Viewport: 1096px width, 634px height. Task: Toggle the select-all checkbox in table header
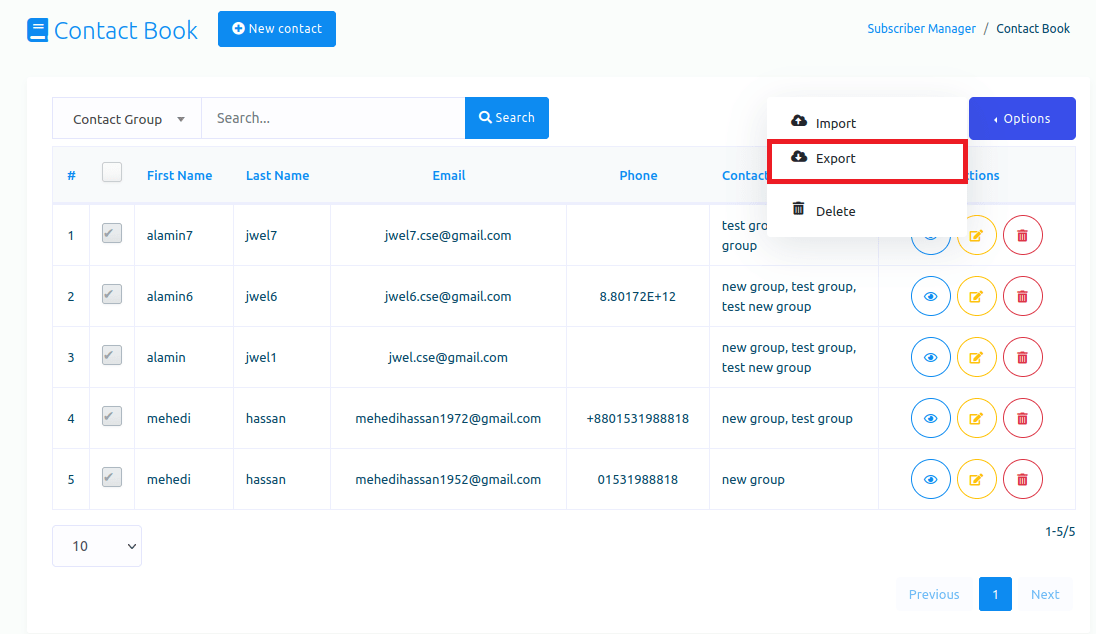coord(112,173)
